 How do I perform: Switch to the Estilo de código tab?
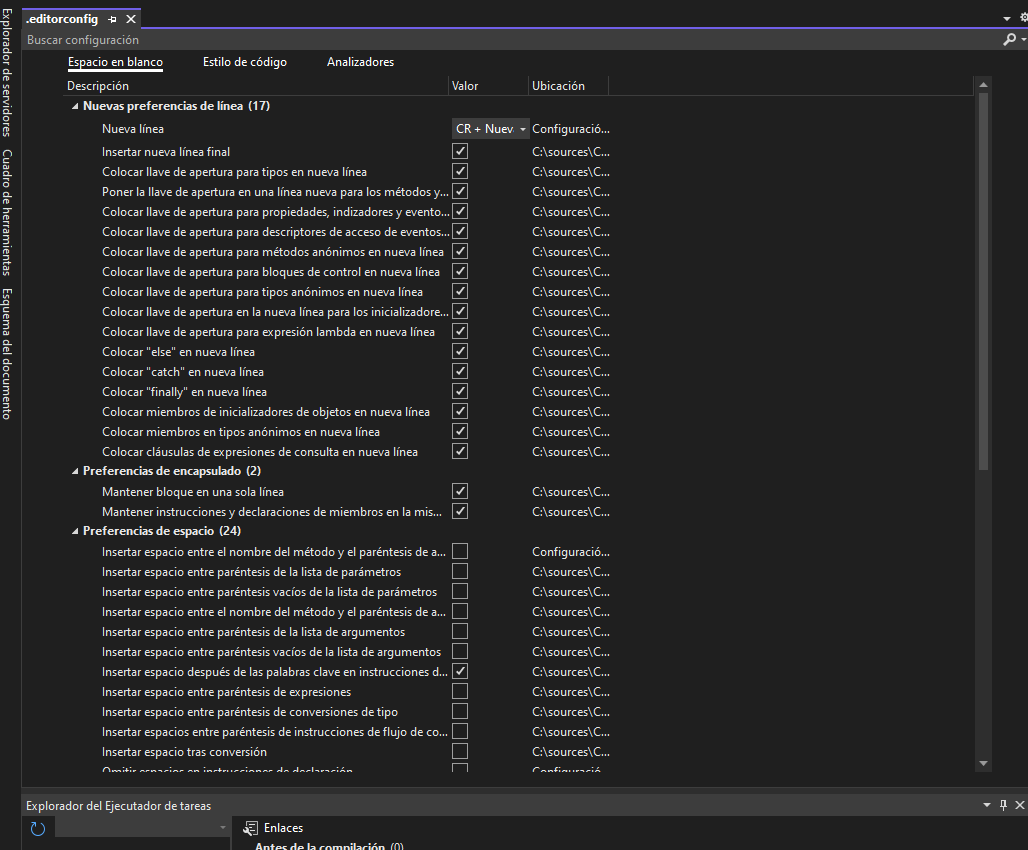[x=244, y=61]
